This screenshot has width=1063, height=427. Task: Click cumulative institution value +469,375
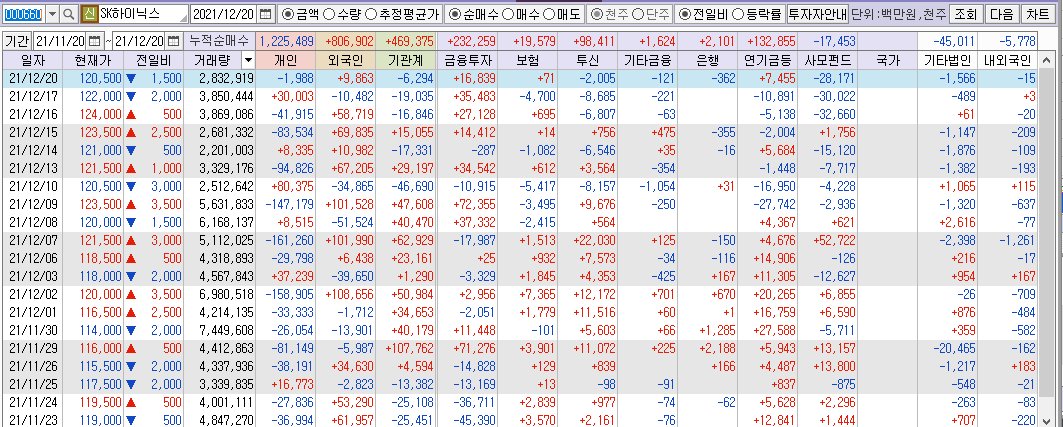coord(405,41)
